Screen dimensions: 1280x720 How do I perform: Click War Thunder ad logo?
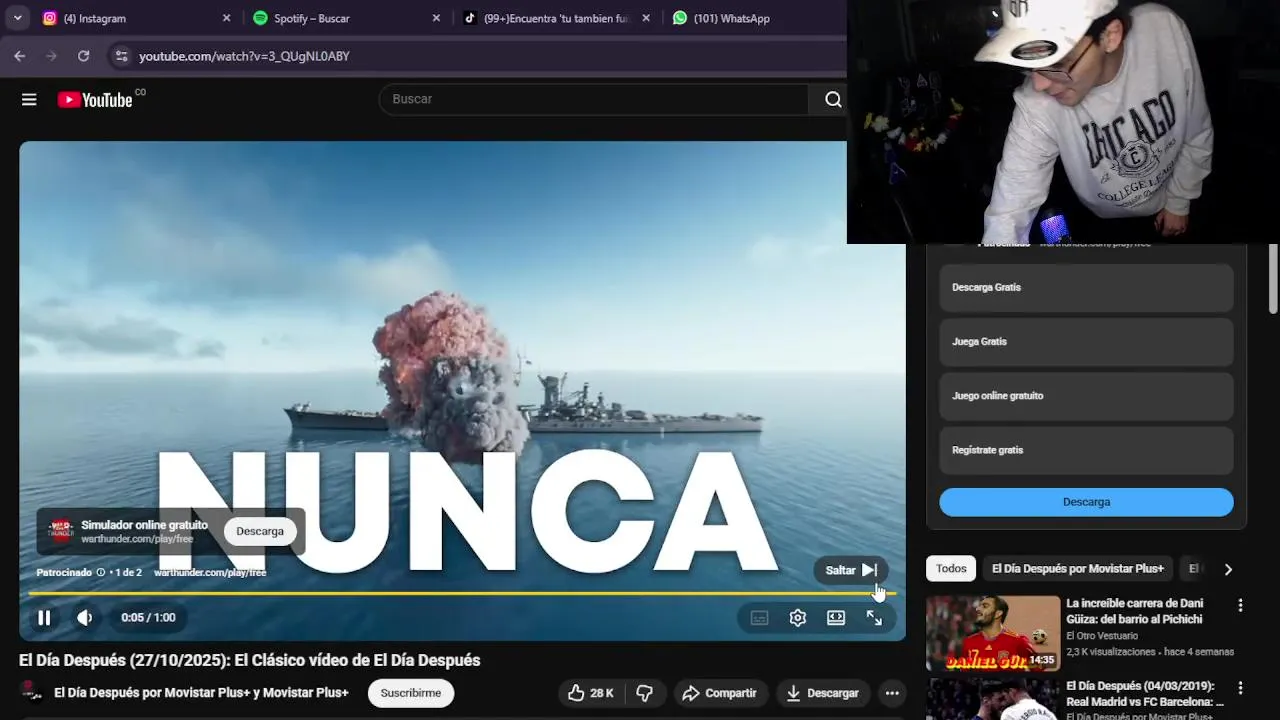[x=61, y=531]
